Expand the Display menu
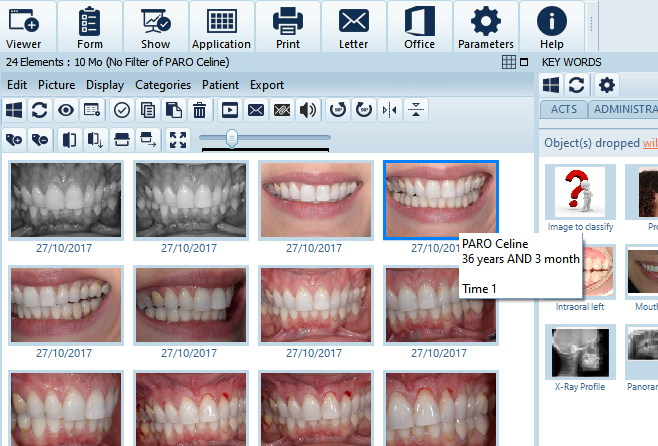This screenshot has width=658, height=446. pyautogui.click(x=105, y=85)
